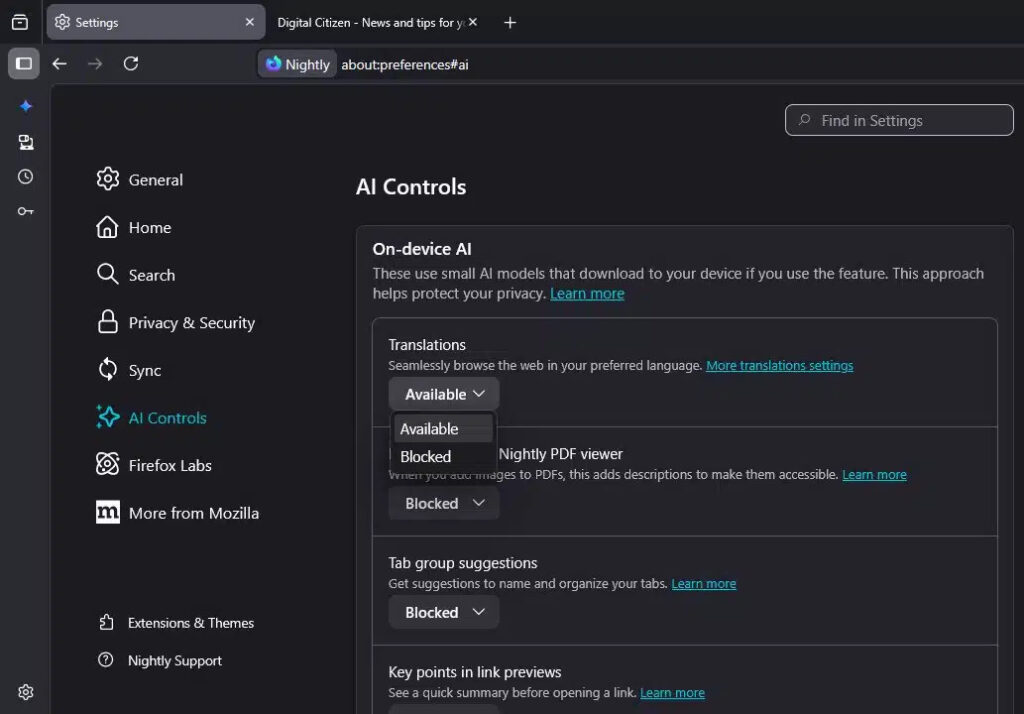Select Blocked option in open dropdown list
Viewport: 1024px width, 714px height.
[x=426, y=457]
